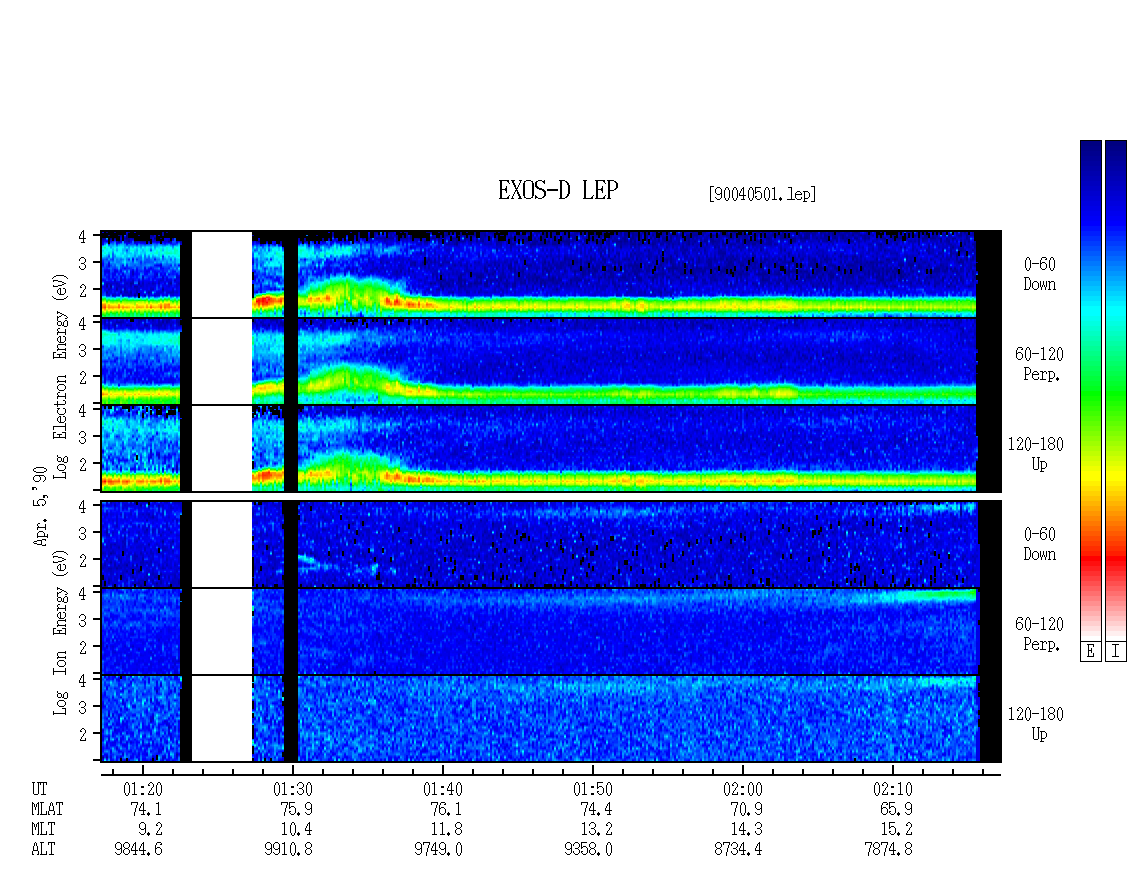Image resolution: width=1130 pixels, height=875 pixels.
Task: Click the ion color scale bar above I
Action: tap(1116, 390)
